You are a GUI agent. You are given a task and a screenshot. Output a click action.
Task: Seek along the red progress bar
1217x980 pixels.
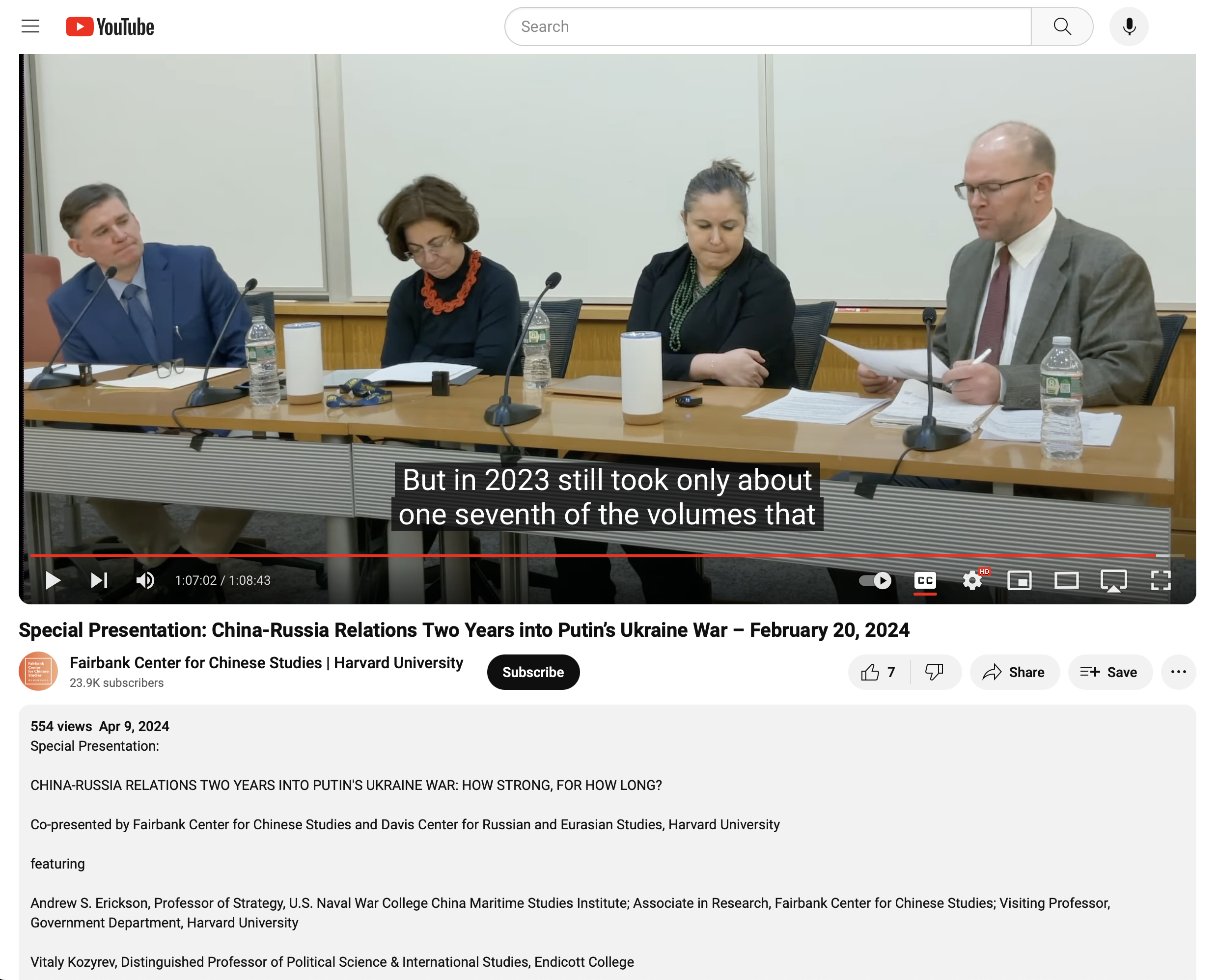click(x=607, y=556)
